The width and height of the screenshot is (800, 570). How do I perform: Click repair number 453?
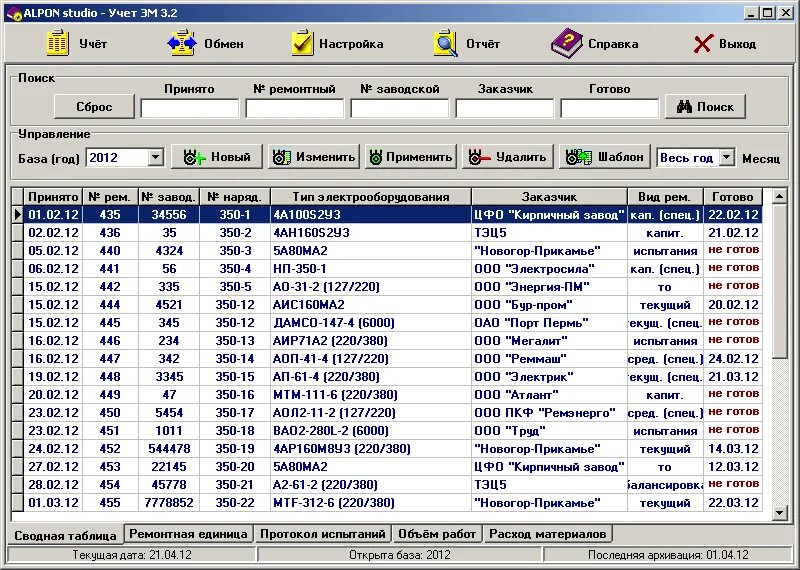110,466
